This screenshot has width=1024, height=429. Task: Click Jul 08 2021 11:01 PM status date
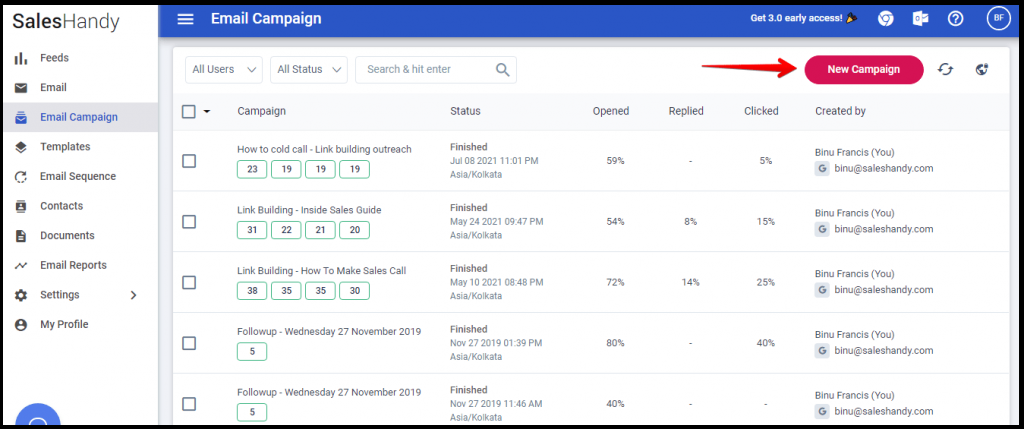click(x=494, y=161)
